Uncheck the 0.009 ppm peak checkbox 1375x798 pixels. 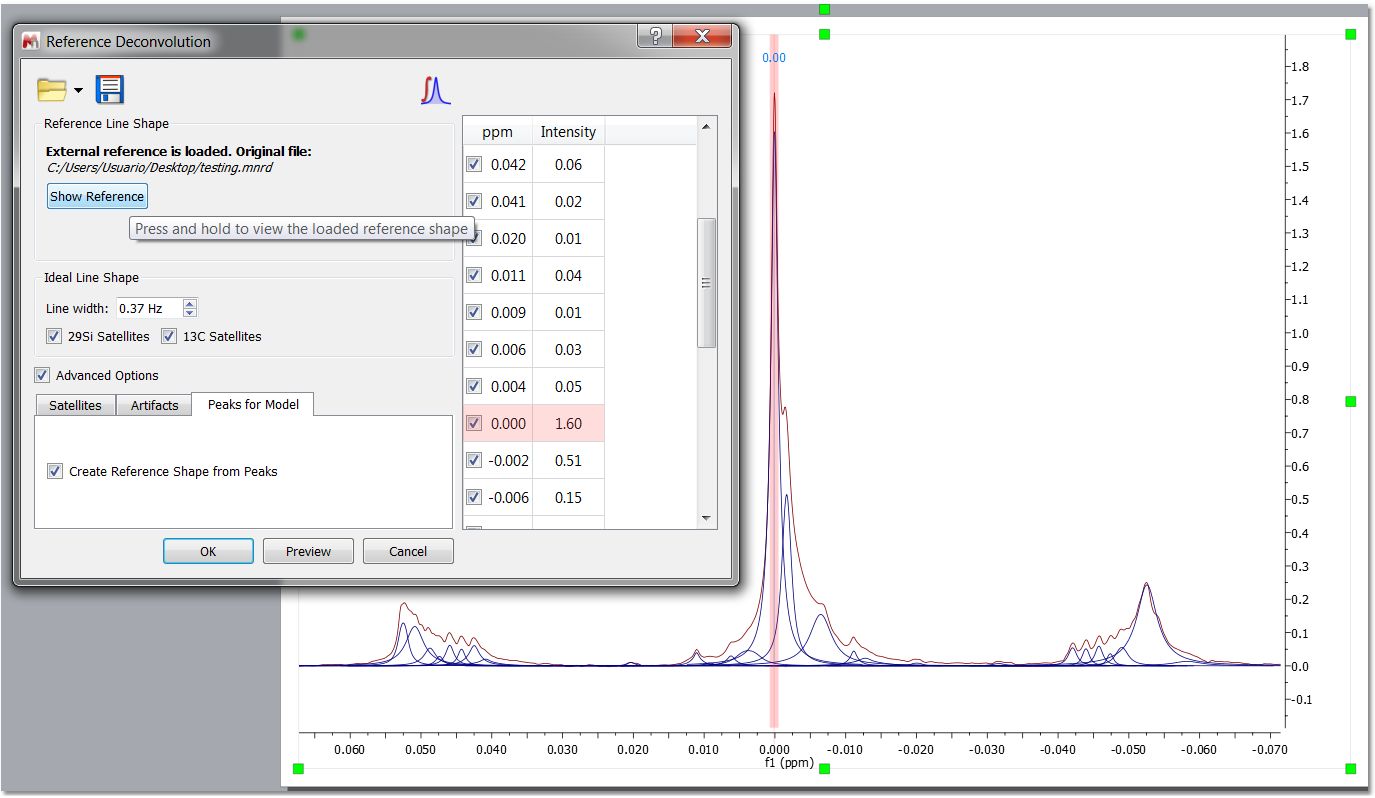[x=474, y=312]
